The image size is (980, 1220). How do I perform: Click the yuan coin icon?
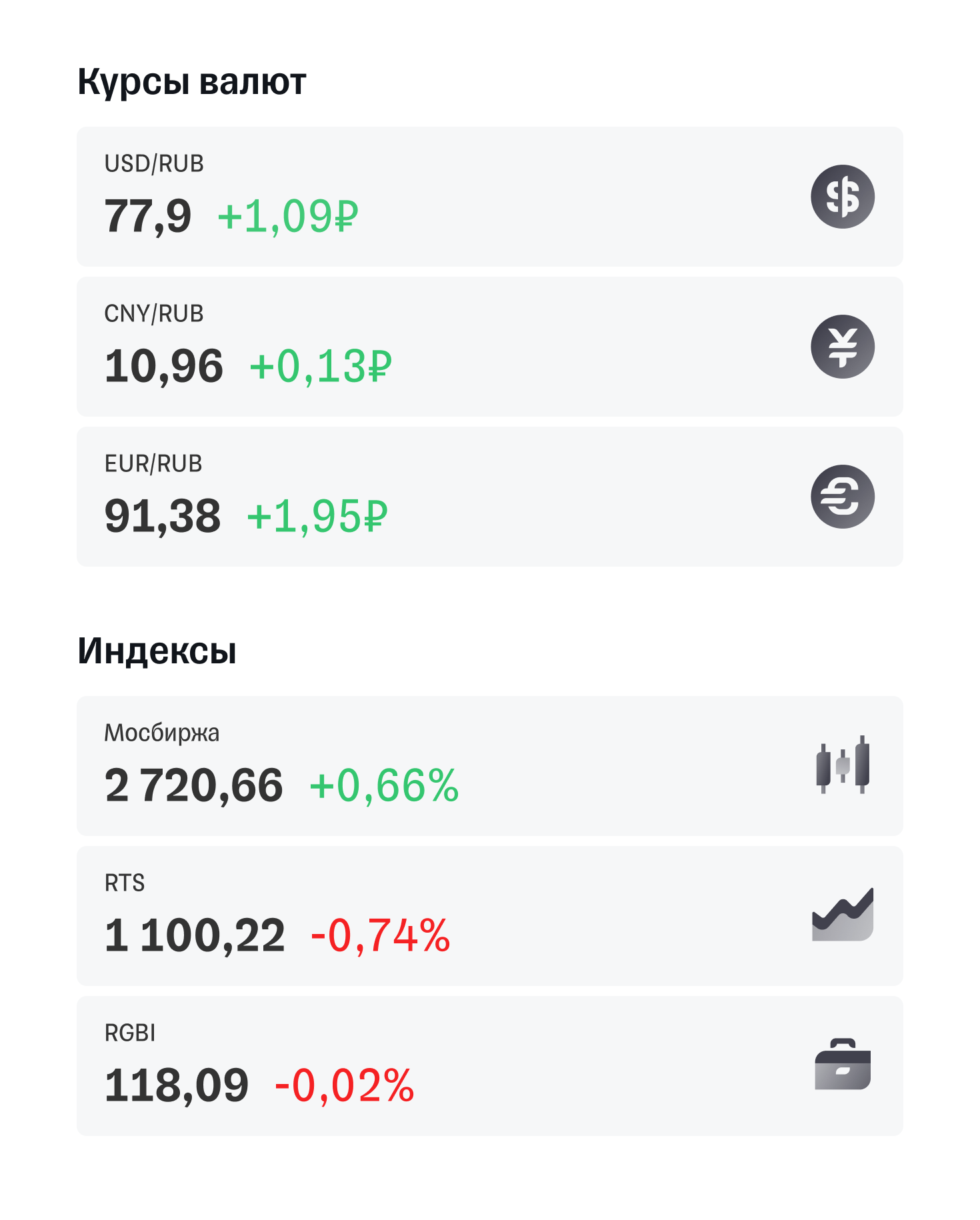click(x=842, y=347)
